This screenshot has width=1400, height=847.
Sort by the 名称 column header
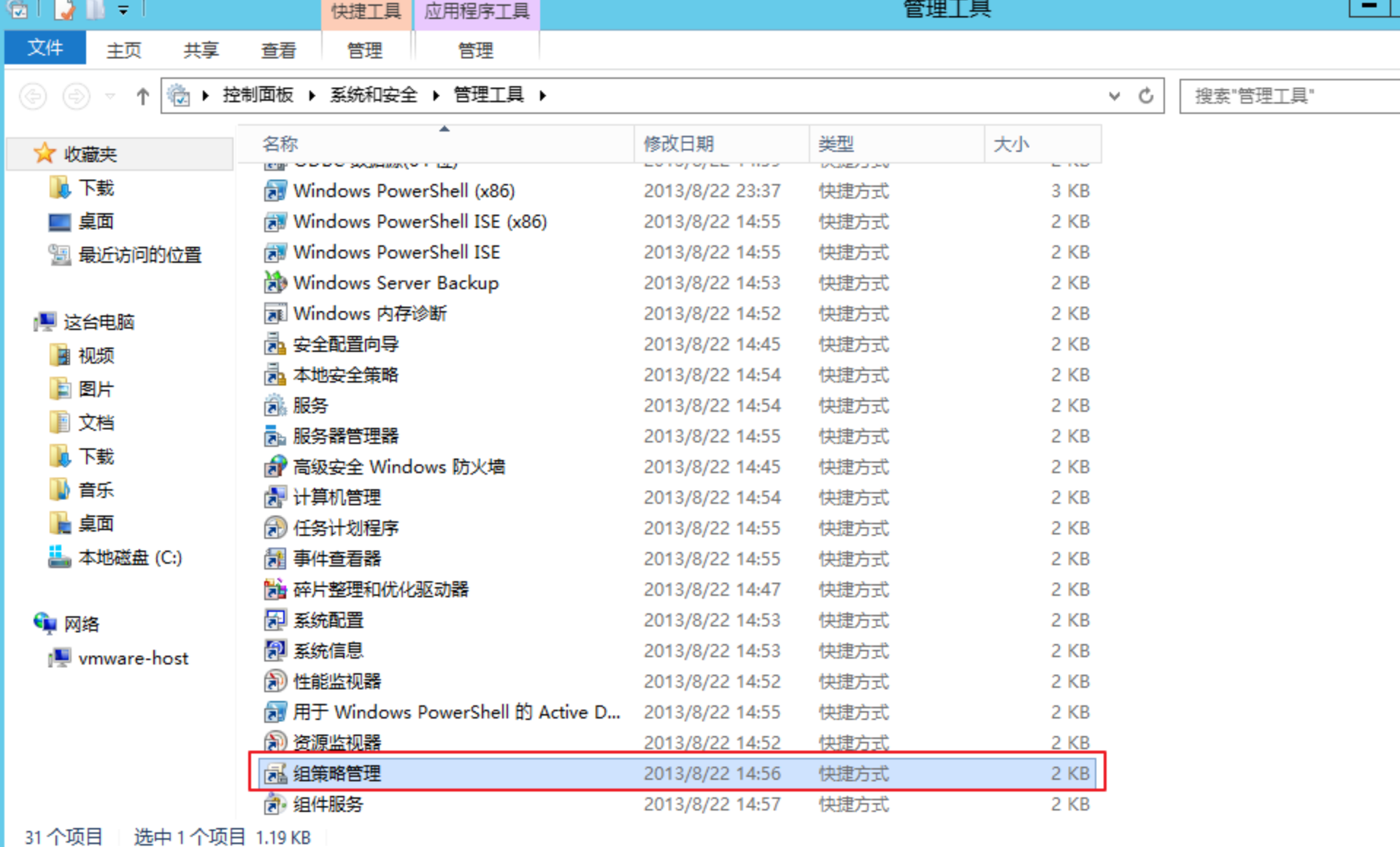point(436,144)
